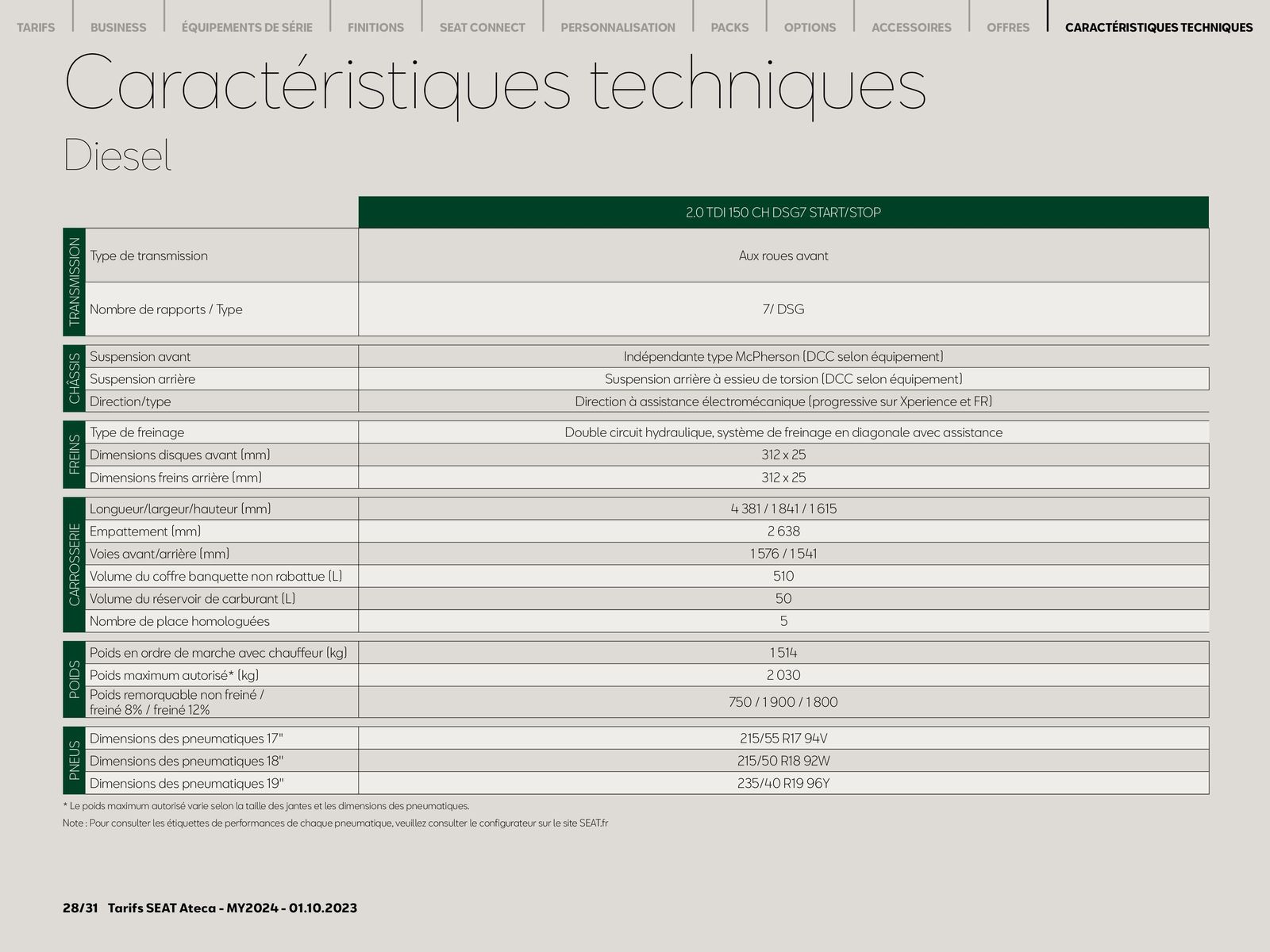
Task: Select the '235/40 R19 96Y' tire value
Action: pos(783,783)
